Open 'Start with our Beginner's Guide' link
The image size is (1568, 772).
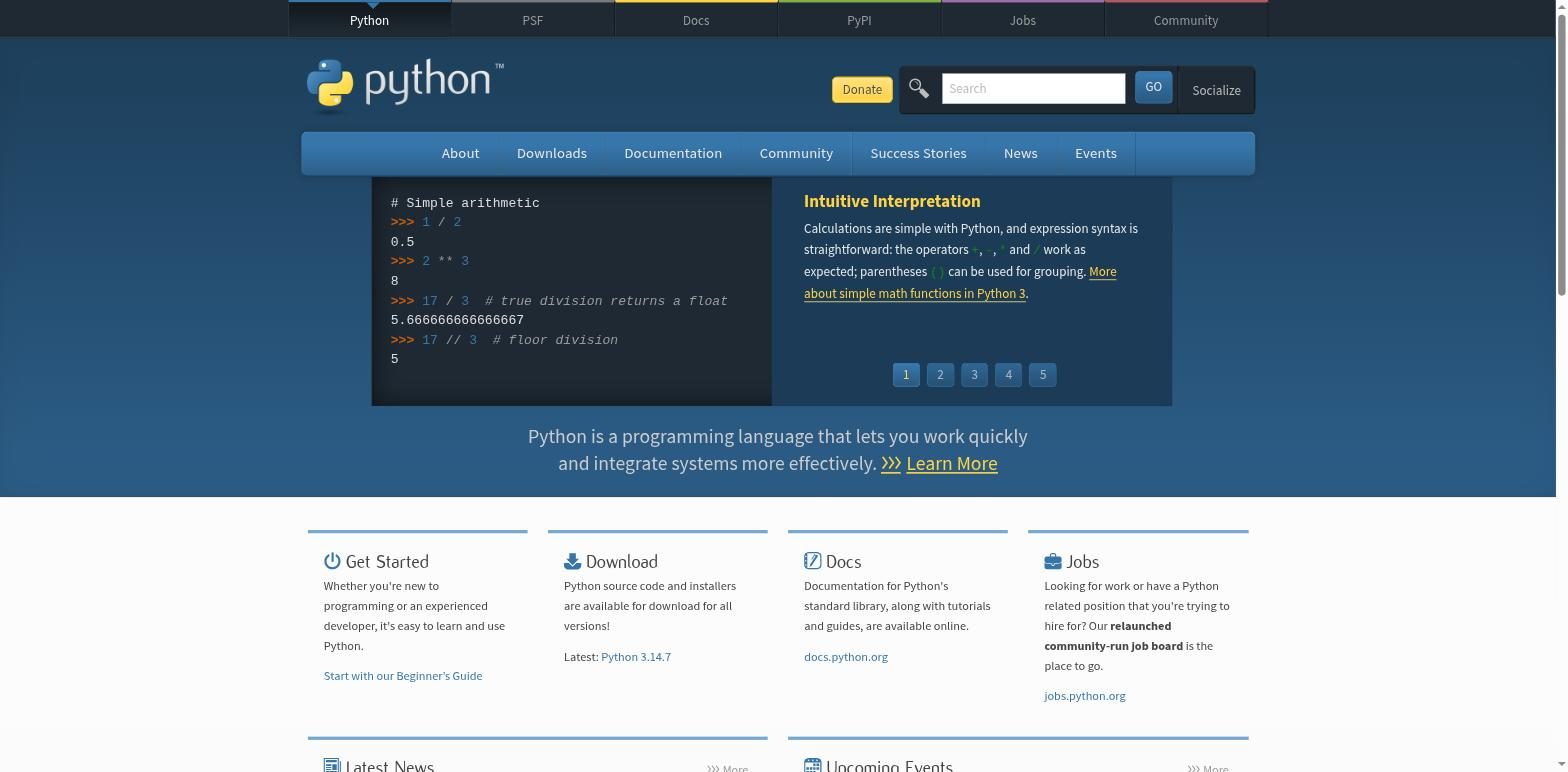point(403,676)
